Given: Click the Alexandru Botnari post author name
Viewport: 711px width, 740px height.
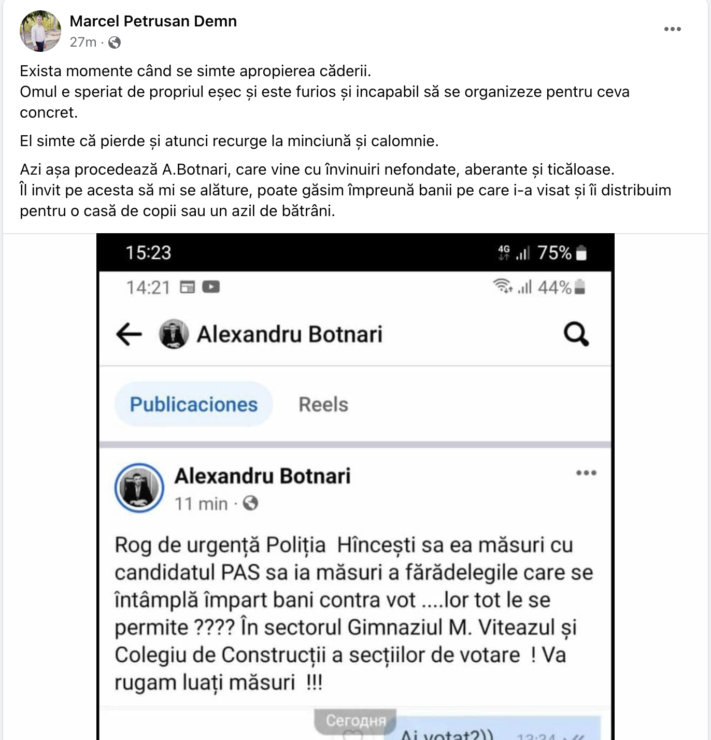Looking at the screenshot, I should tap(262, 476).
